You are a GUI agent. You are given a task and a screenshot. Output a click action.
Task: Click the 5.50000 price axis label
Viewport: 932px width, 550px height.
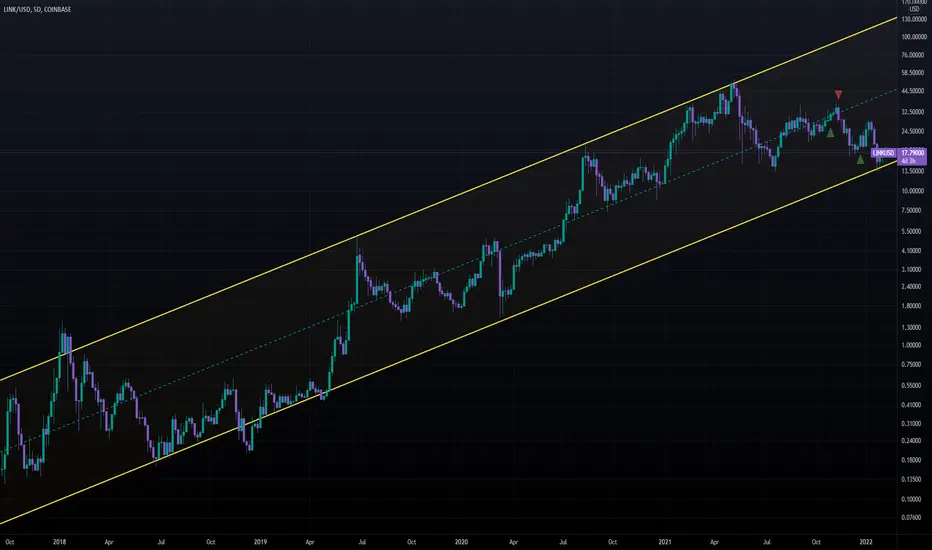pyautogui.click(x=912, y=231)
